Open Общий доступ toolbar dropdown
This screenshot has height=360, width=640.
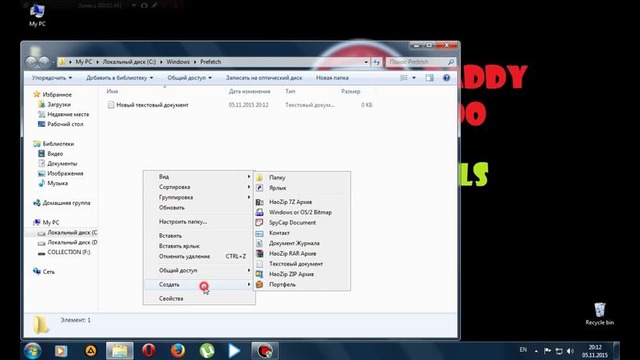pos(189,78)
